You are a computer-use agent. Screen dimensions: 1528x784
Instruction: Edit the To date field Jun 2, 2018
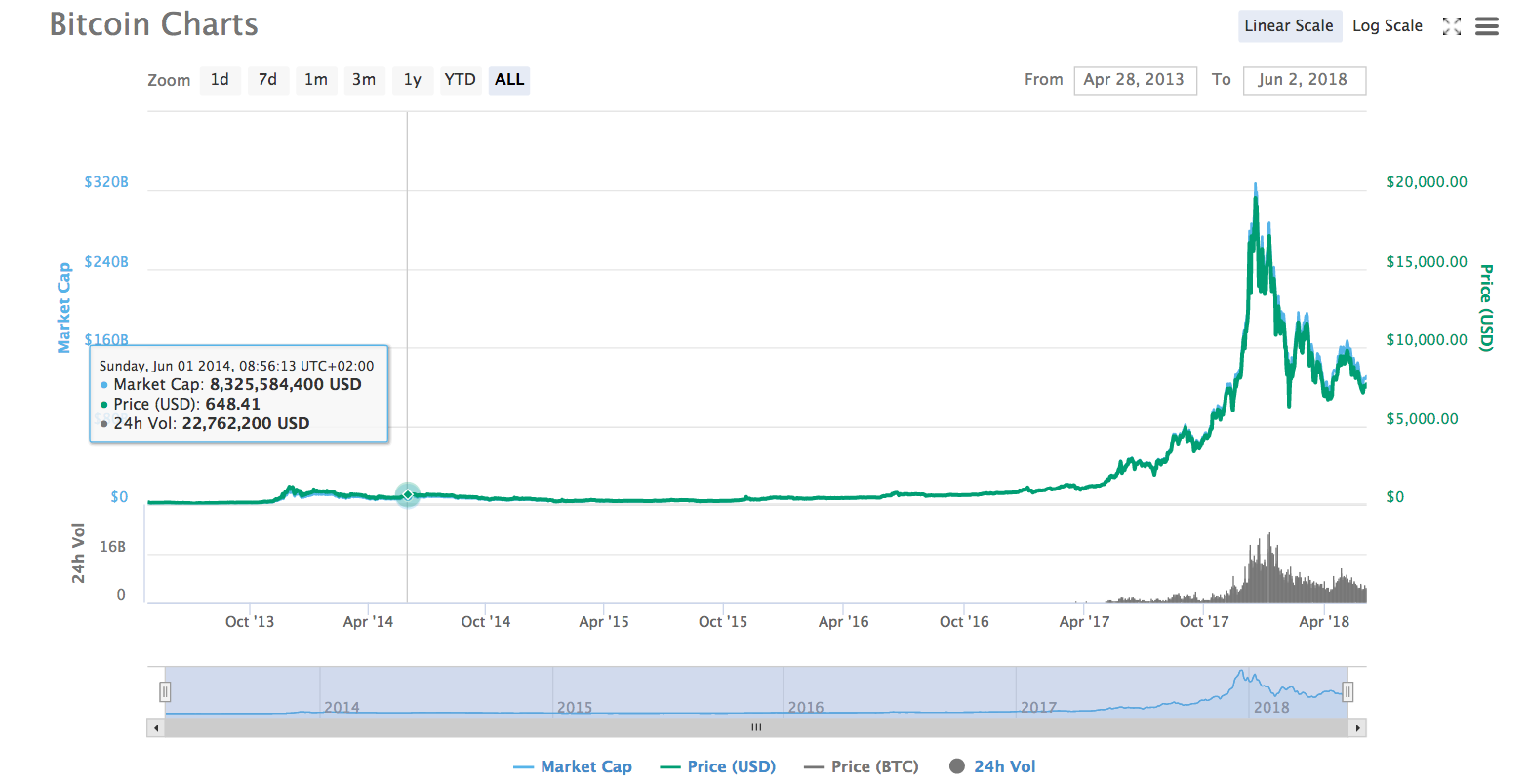(x=1305, y=80)
